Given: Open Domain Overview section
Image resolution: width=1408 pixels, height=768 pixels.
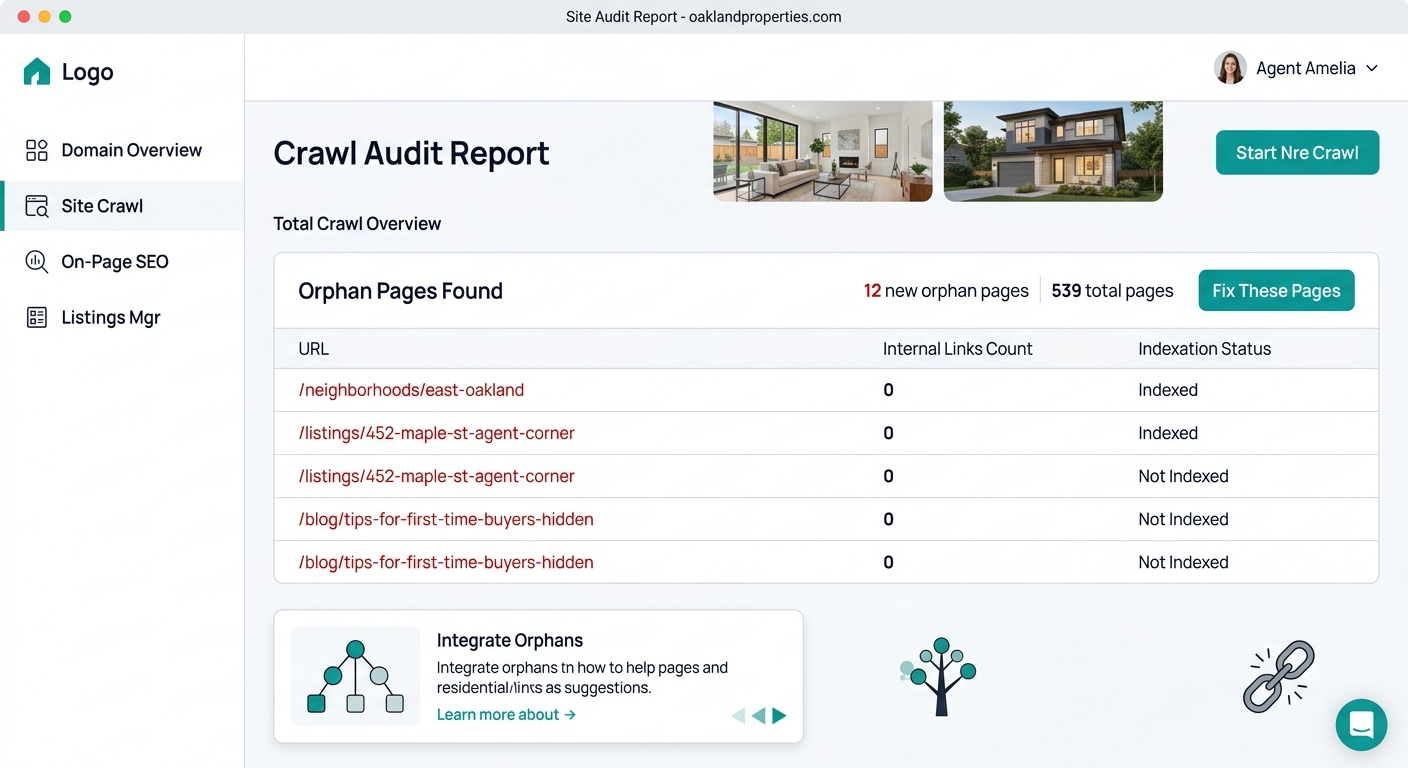Looking at the screenshot, I should point(122,150).
